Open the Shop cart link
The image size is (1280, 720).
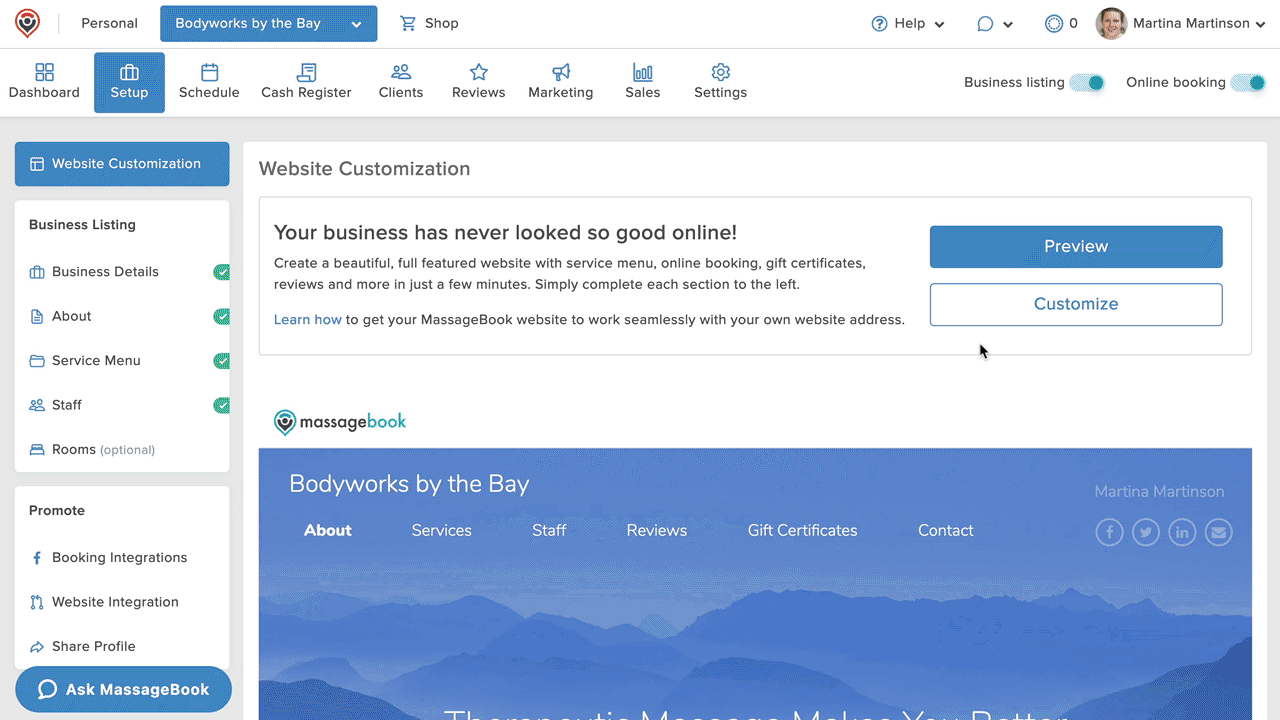tap(429, 23)
